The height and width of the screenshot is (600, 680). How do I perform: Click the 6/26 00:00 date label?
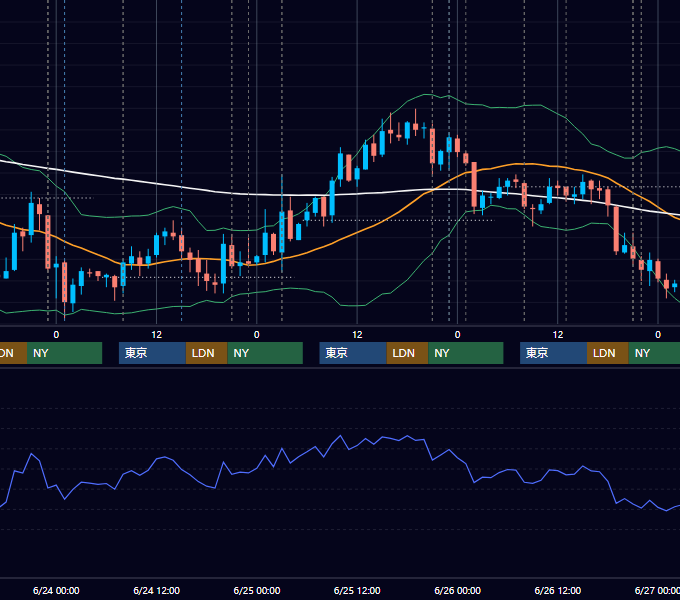click(458, 590)
